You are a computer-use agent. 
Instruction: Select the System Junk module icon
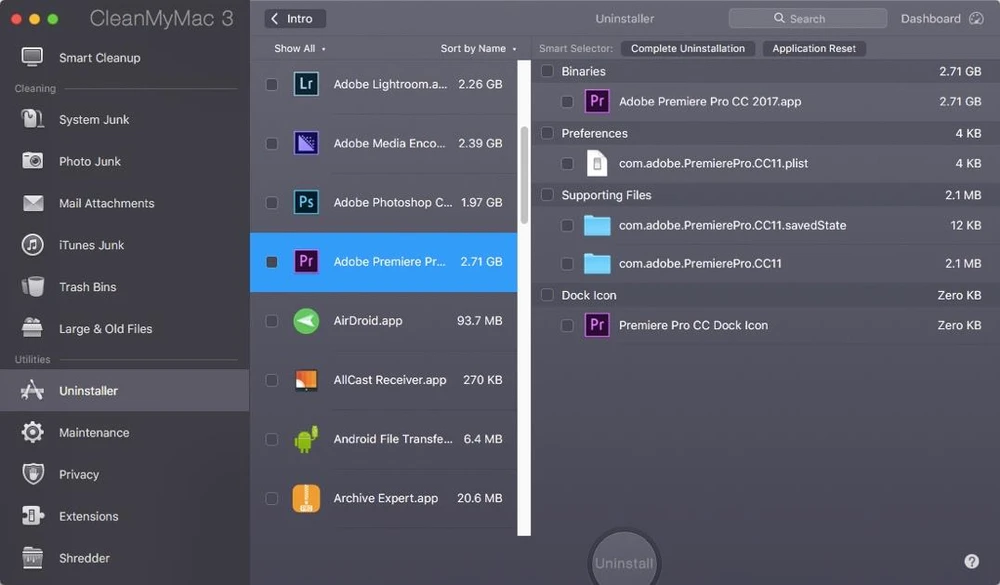tap(33, 120)
